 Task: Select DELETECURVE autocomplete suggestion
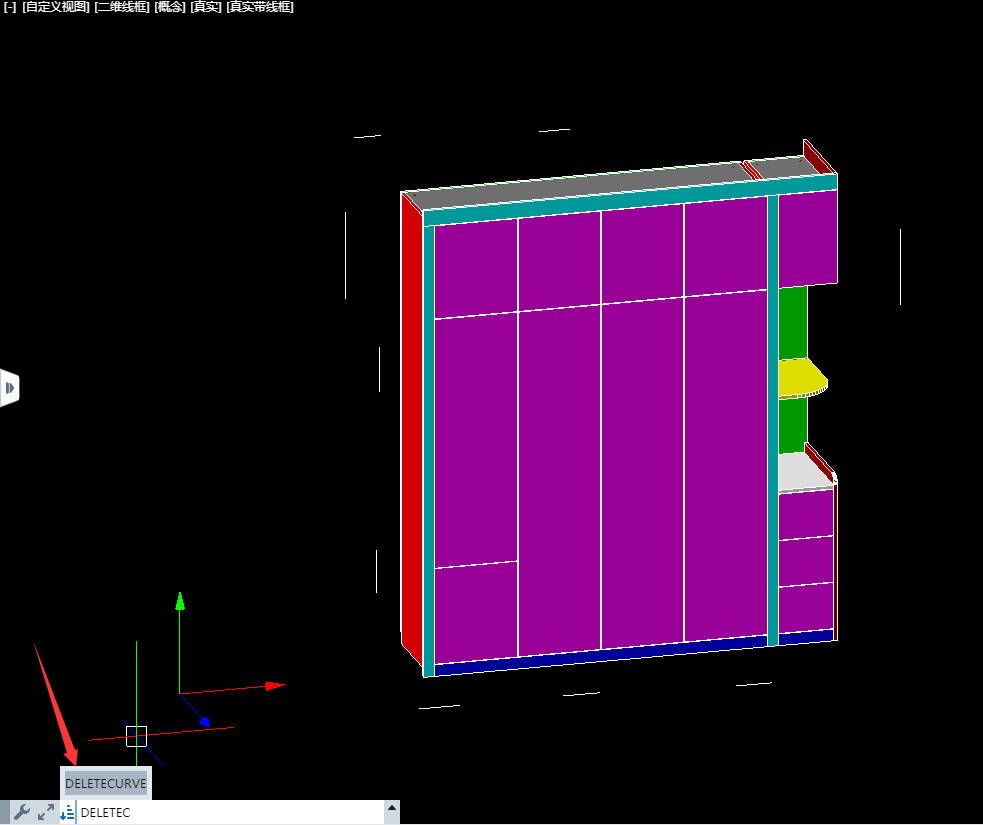coord(106,783)
